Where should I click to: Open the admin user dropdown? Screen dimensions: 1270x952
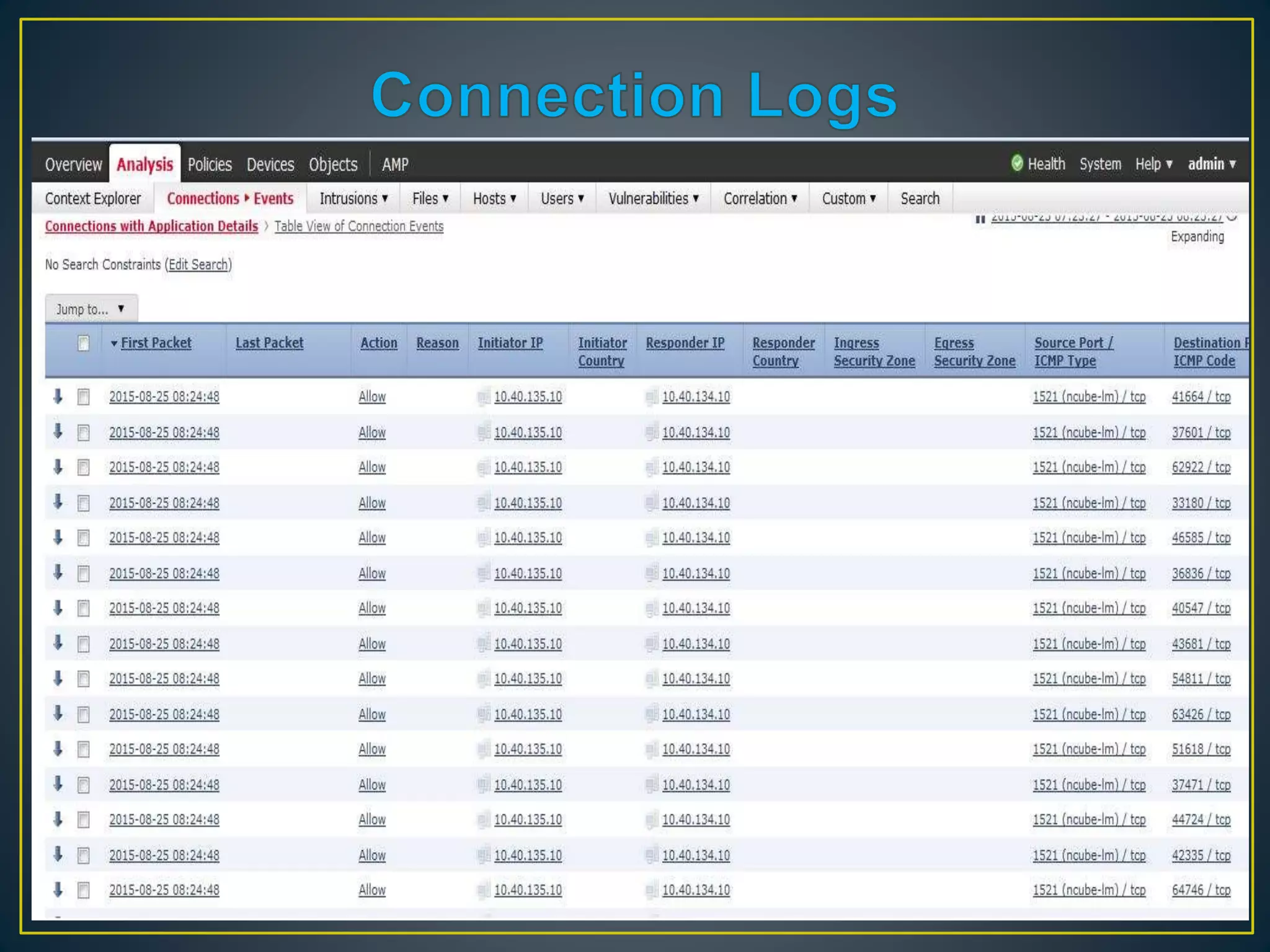[x=1212, y=164]
